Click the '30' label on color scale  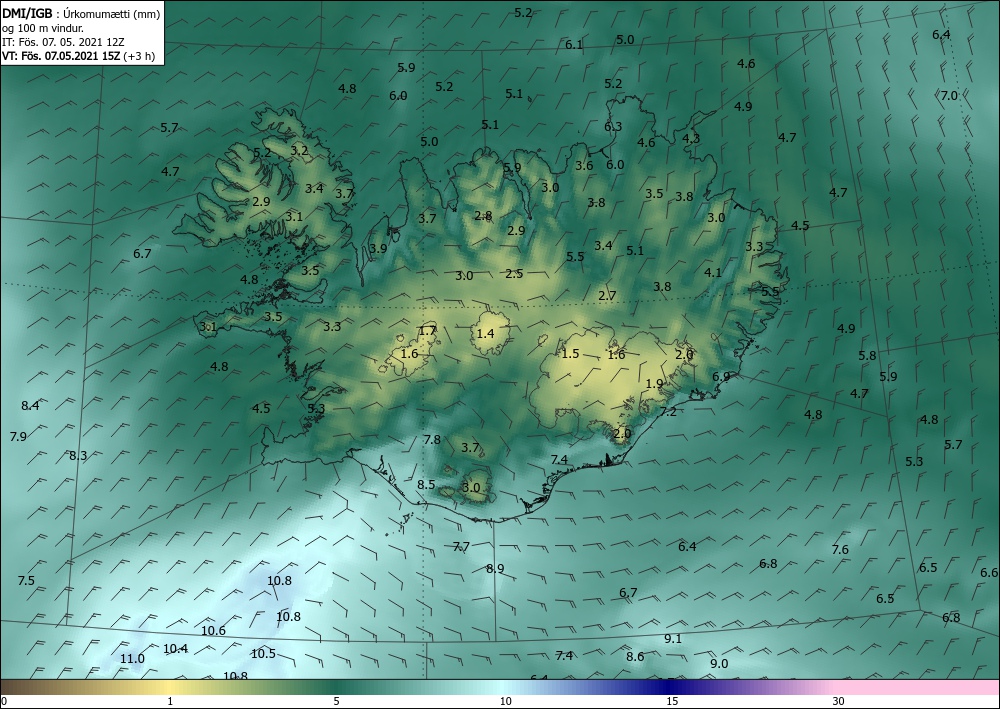(838, 701)
